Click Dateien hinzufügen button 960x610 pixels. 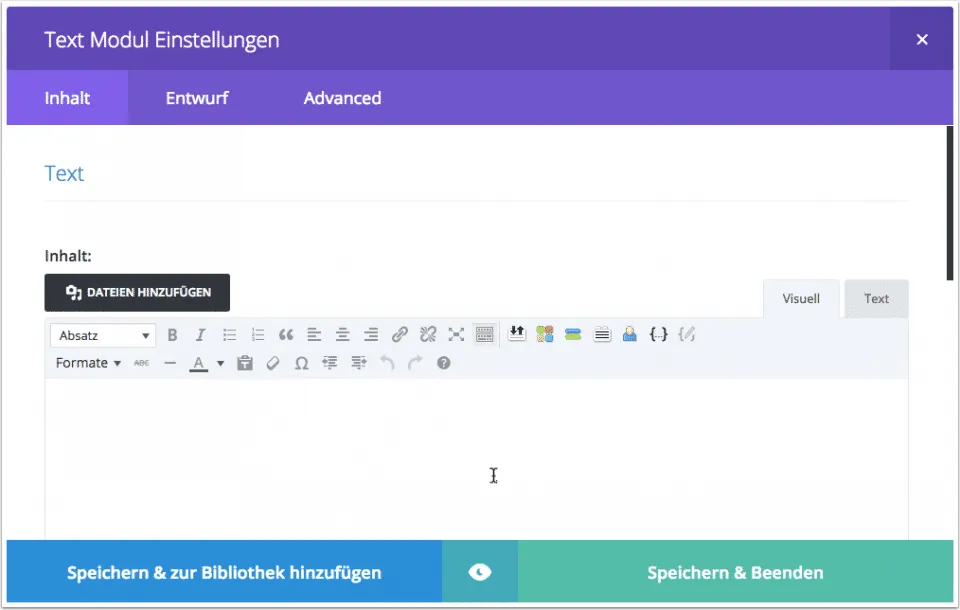[x=137, y=292]
